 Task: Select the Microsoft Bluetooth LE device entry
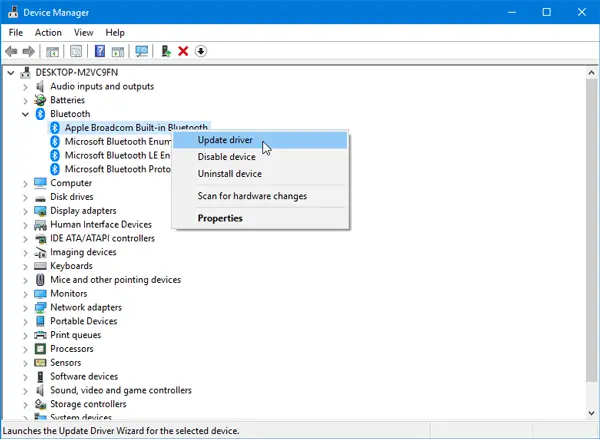[x=117, y=155]
